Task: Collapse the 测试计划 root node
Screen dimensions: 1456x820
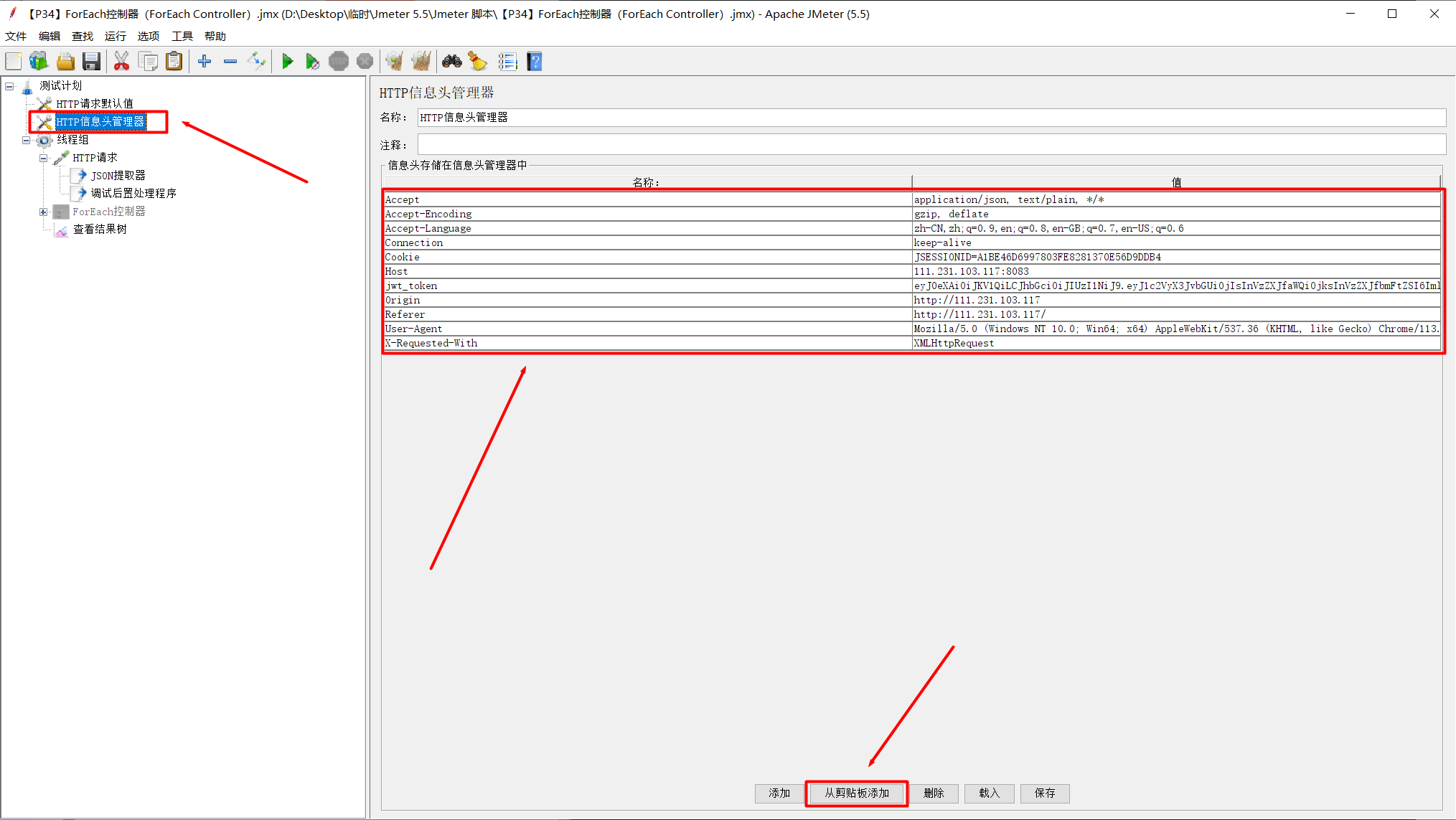Action: point(9,86)
